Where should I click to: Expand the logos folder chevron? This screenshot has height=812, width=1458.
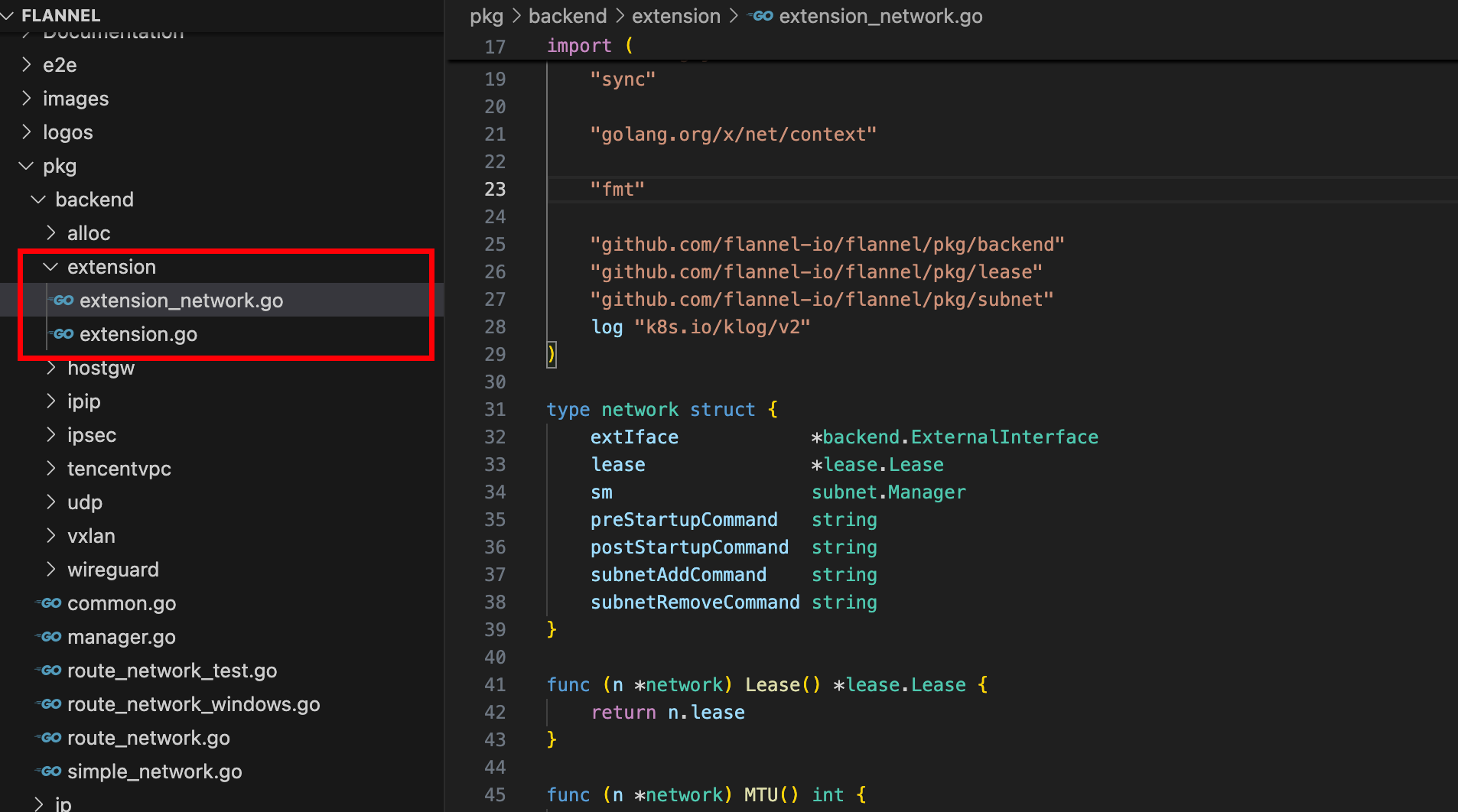27,132
